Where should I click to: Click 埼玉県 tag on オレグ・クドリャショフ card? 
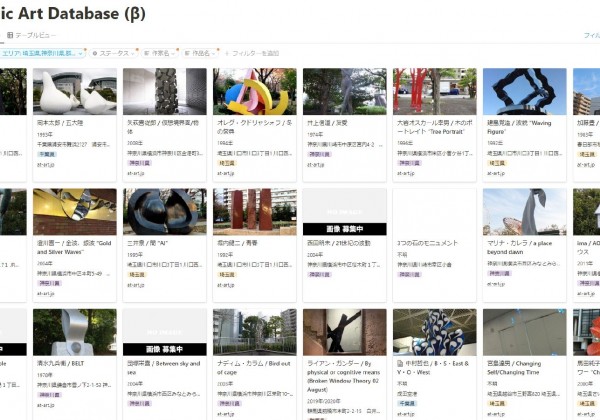227,163
